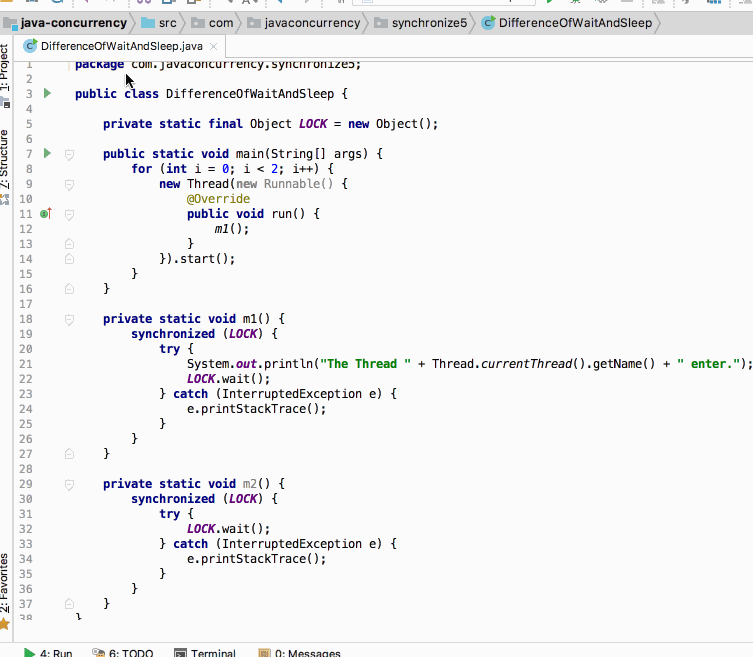This screenshot has width=753, height=657.
Task: Click the fold end marker on line 16
Action: pos(69,289)
